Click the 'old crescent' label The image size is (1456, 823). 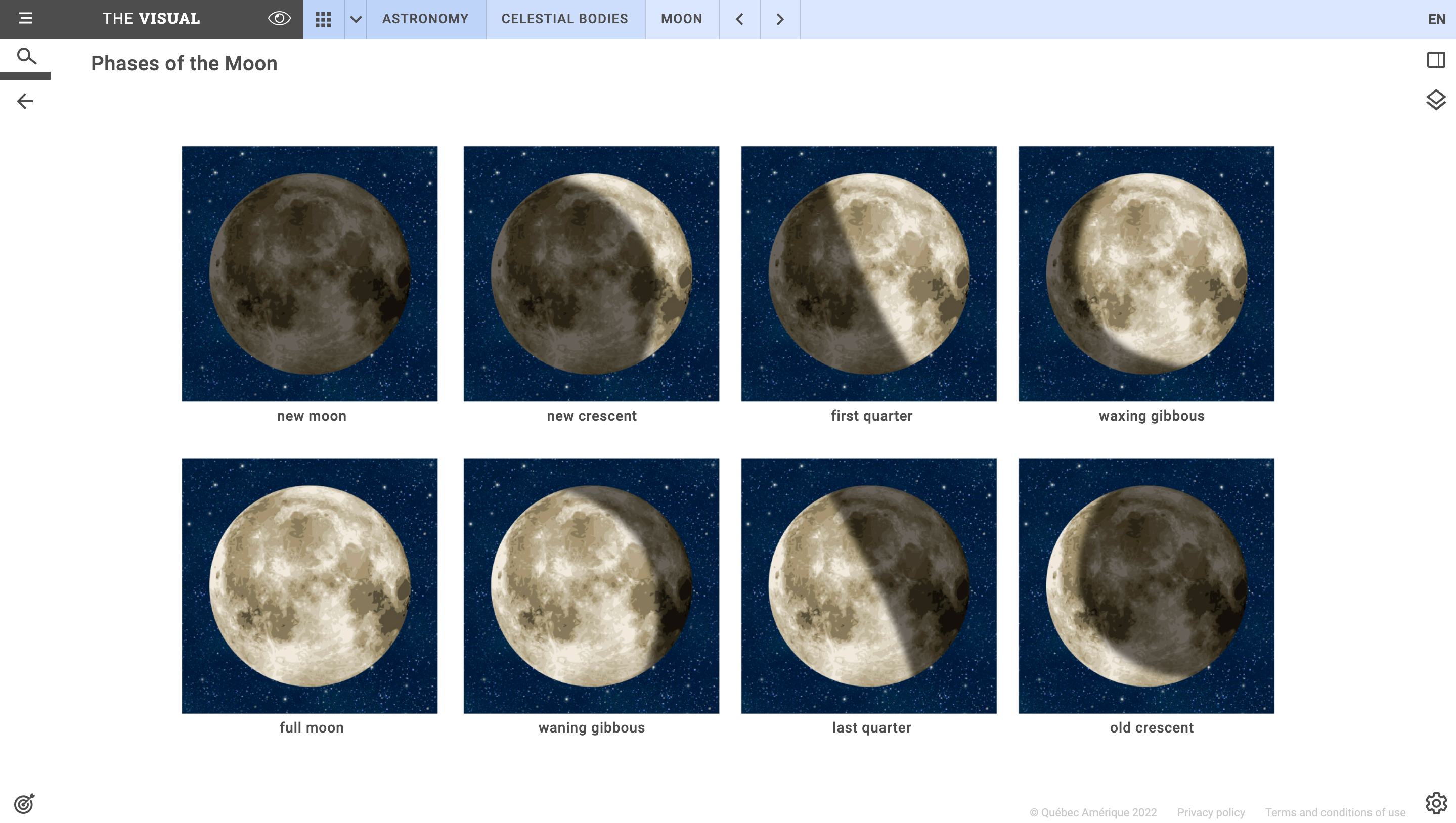tap(1151, 727)
